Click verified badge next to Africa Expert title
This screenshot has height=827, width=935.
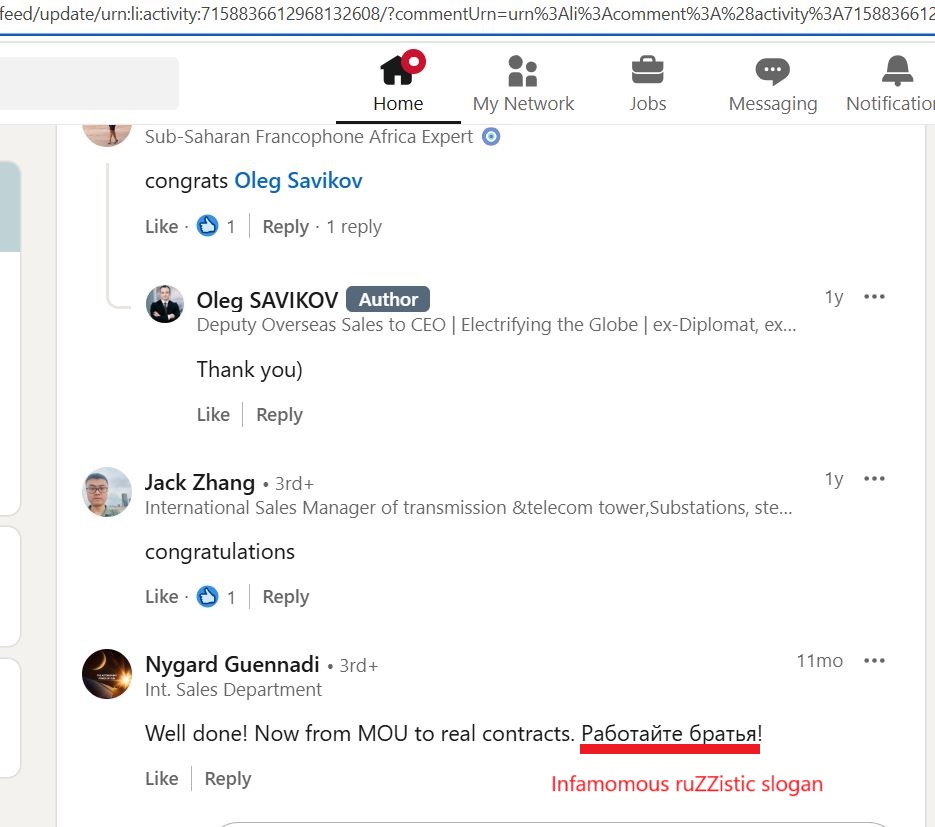pos(491,137)
